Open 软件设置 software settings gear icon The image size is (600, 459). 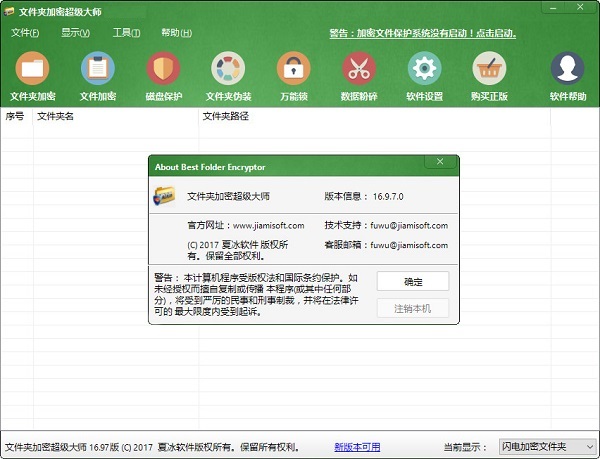tap(424, 70)
